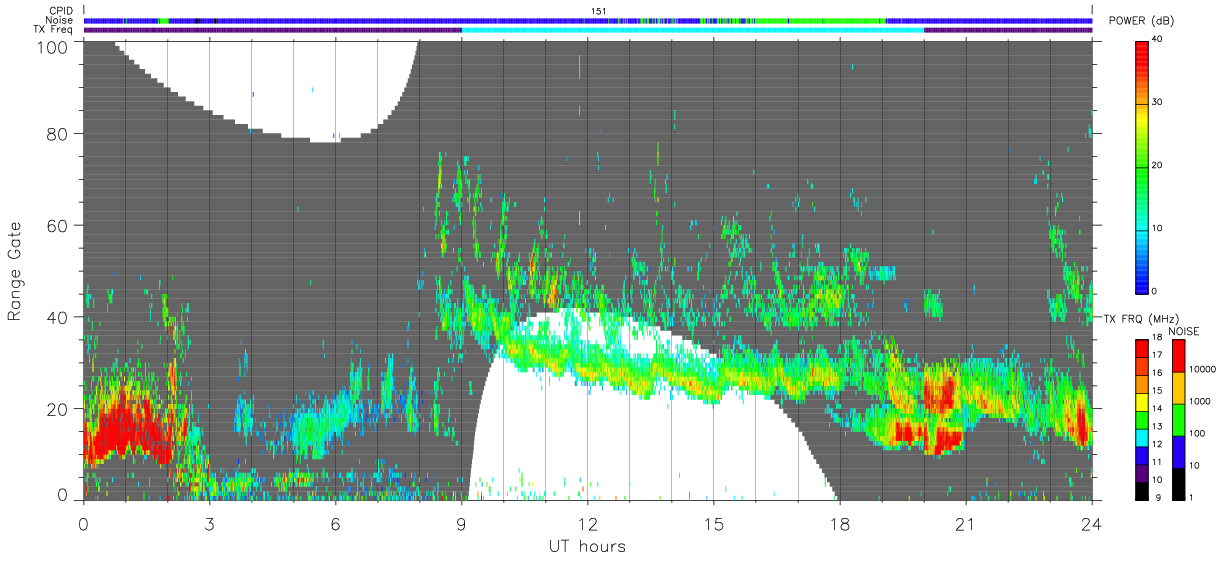Viewport: 1228px width, 567px height.
Task: Click UT hour tick label 15
Action: 713,525
